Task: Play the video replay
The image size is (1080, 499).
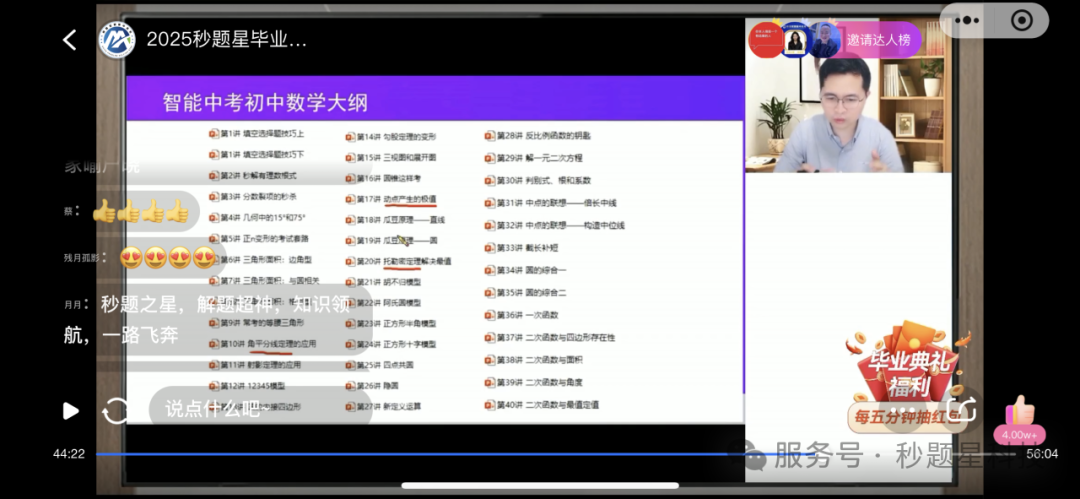Action: (70, 411)
